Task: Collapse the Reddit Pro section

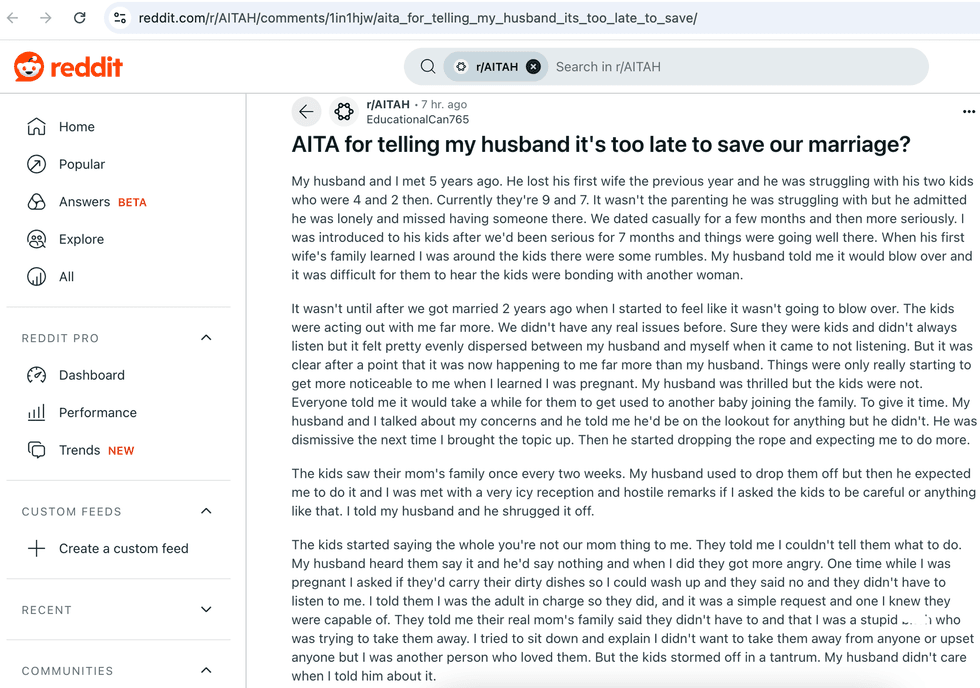Action: point(206,337)
